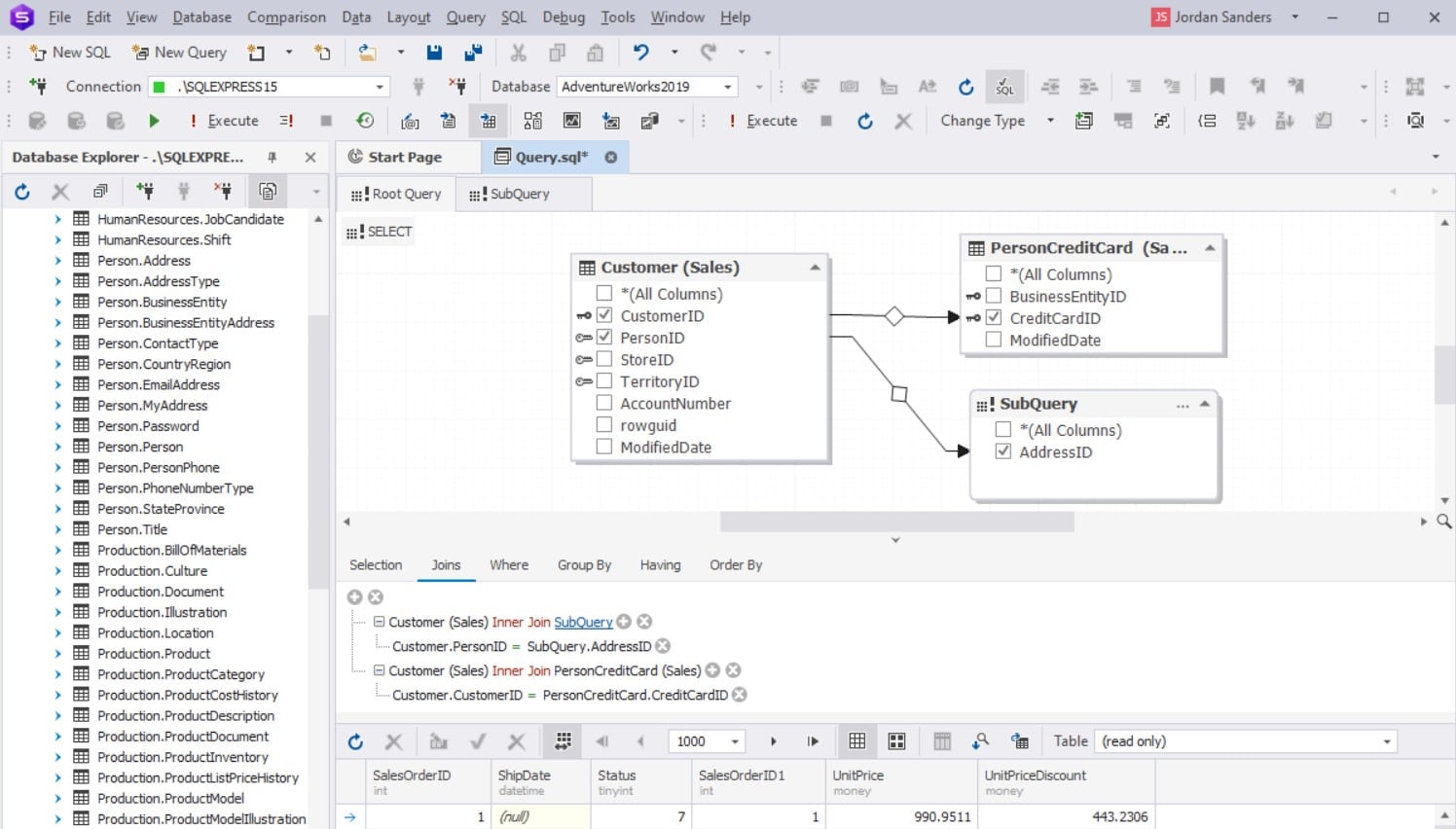Image resolution: width=1456 pixels, height=829 pixels.
Task: Switch to card view in the results toolbar
Action: (x=896, y=741)
